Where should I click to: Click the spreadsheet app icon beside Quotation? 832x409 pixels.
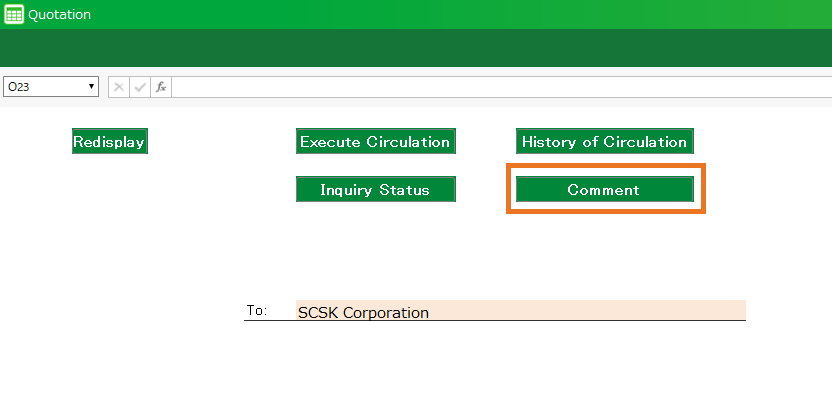tap(14, 15)
